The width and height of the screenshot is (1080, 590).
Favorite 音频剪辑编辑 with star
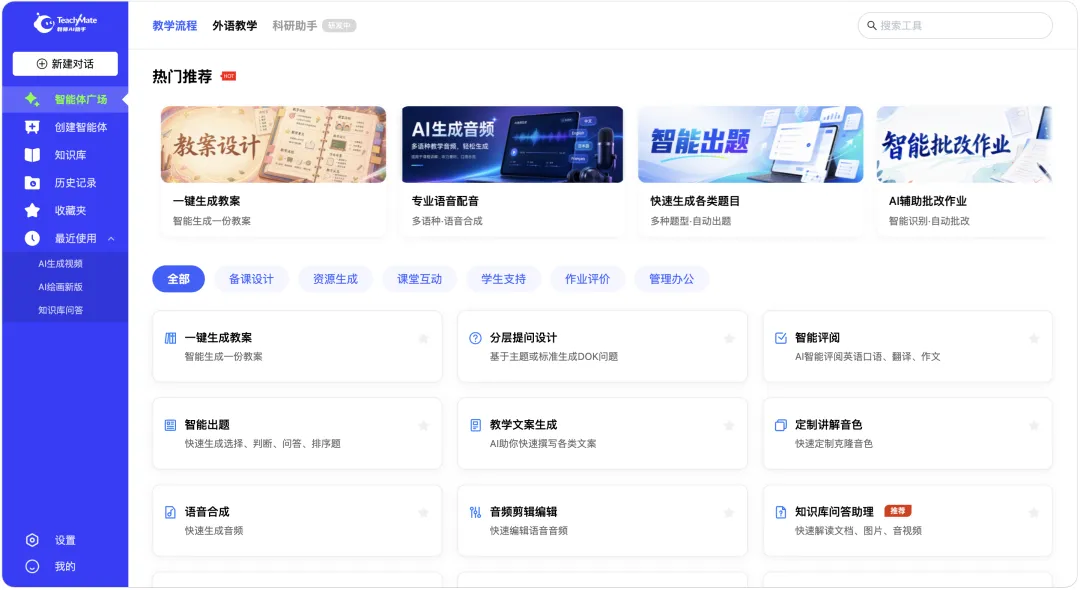[729, 513]
